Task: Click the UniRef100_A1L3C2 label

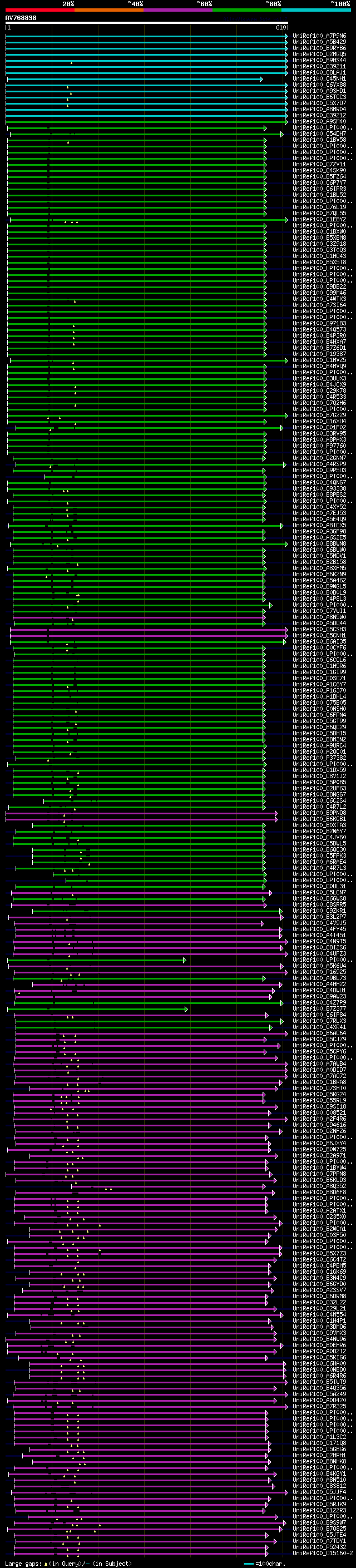Action: pos(319,1437)
